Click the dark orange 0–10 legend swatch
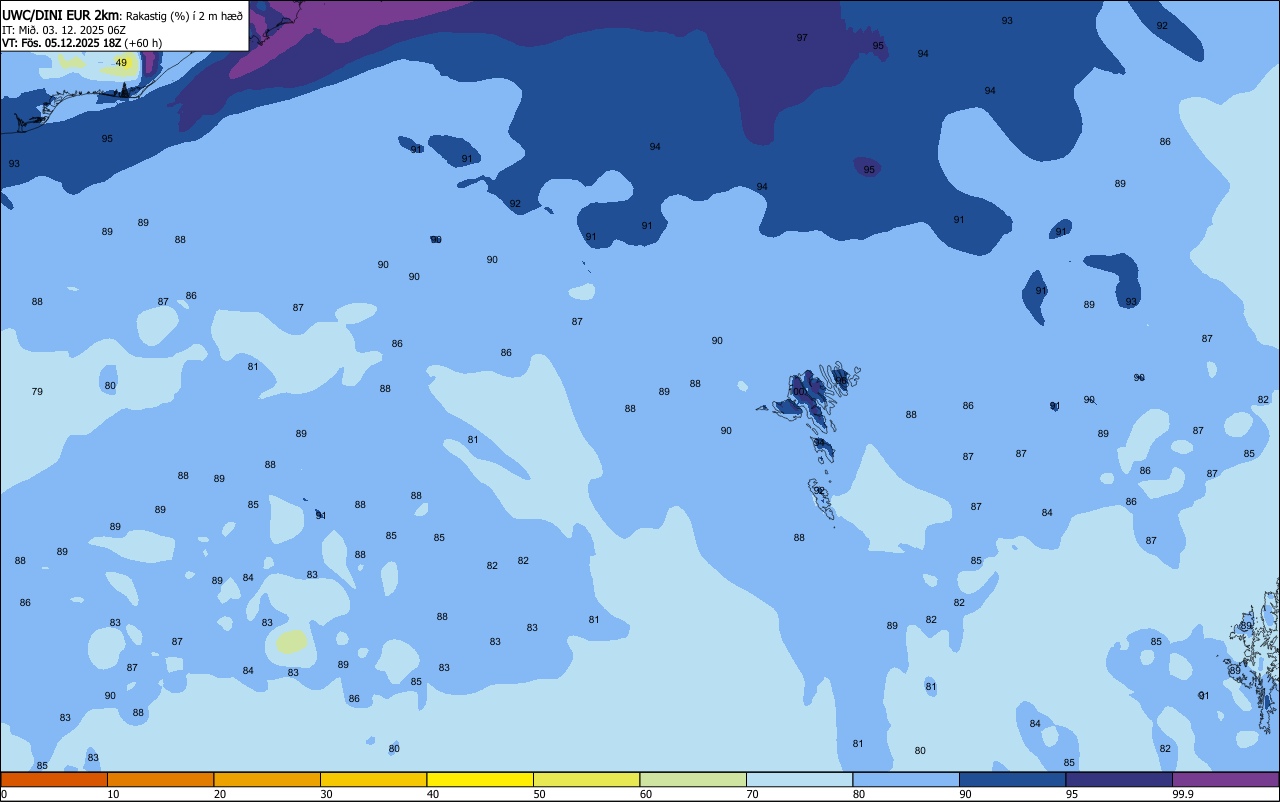This screenshot has width=1280, height=802. coord(54,779)
